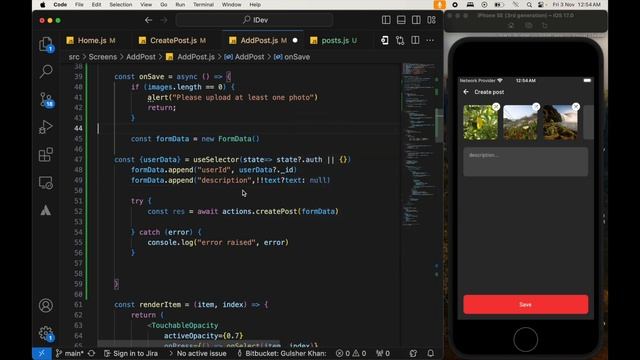Click the Copilot status bar icon
The width and height of the screenshot is (640, 360).
tap(413, 353)
